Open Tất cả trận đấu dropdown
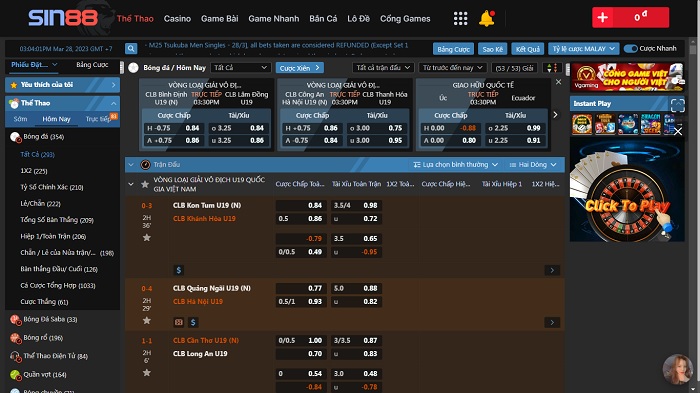 [383, 67]
